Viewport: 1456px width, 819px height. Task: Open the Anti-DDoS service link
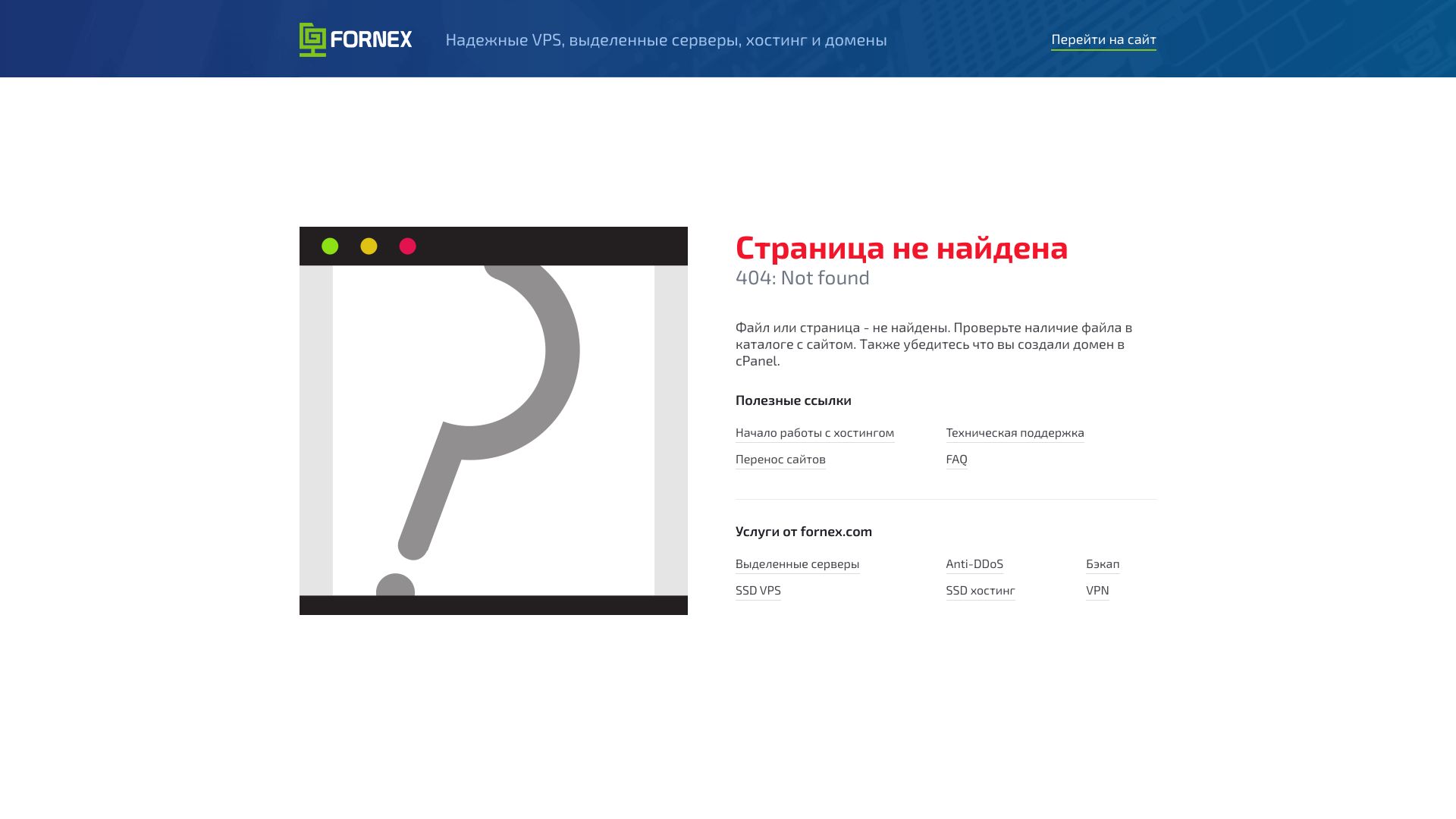(x=974, y=564)
